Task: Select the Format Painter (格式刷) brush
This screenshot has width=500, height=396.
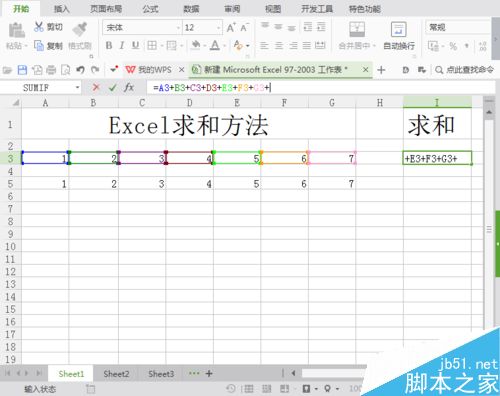Action: tap(80, 29)
